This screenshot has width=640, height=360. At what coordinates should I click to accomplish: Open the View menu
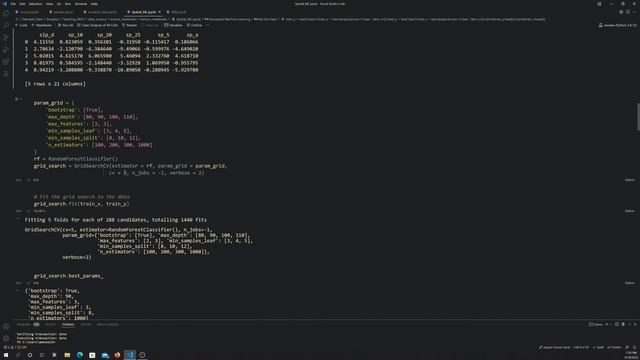coord(49,4)
